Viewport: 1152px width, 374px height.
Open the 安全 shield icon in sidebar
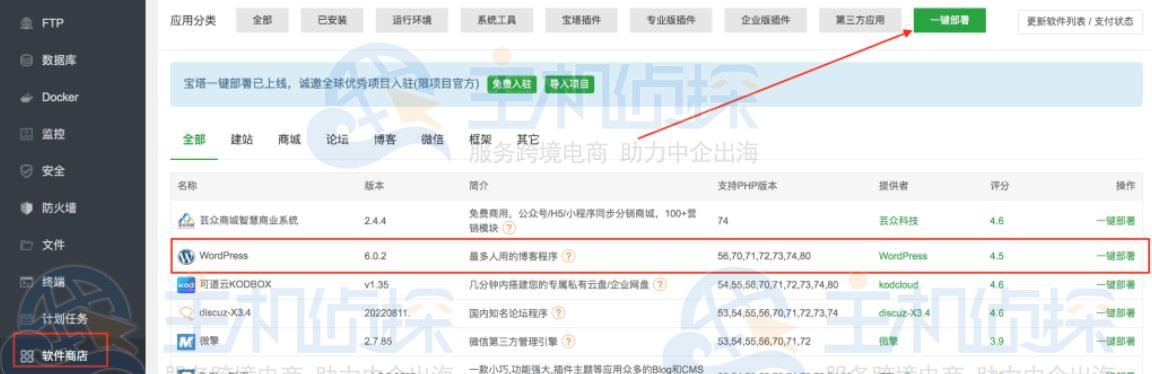(x=26, y=171)
